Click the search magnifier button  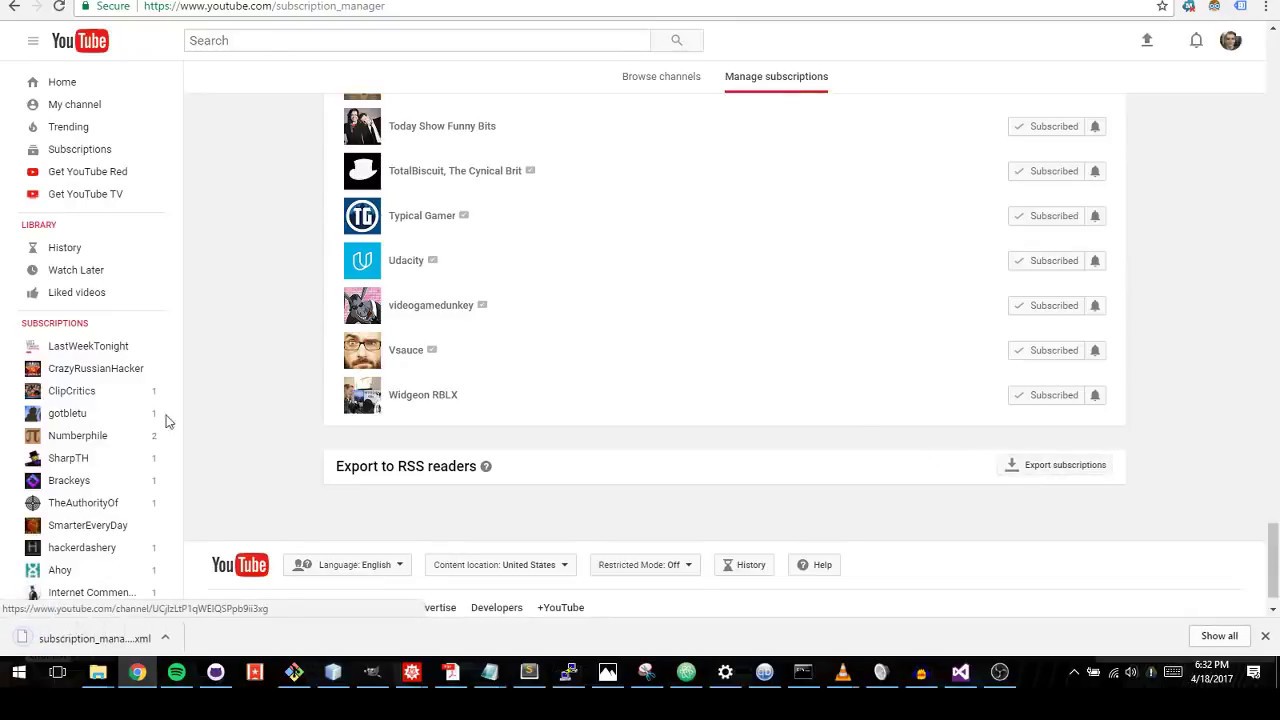[677, 41]
